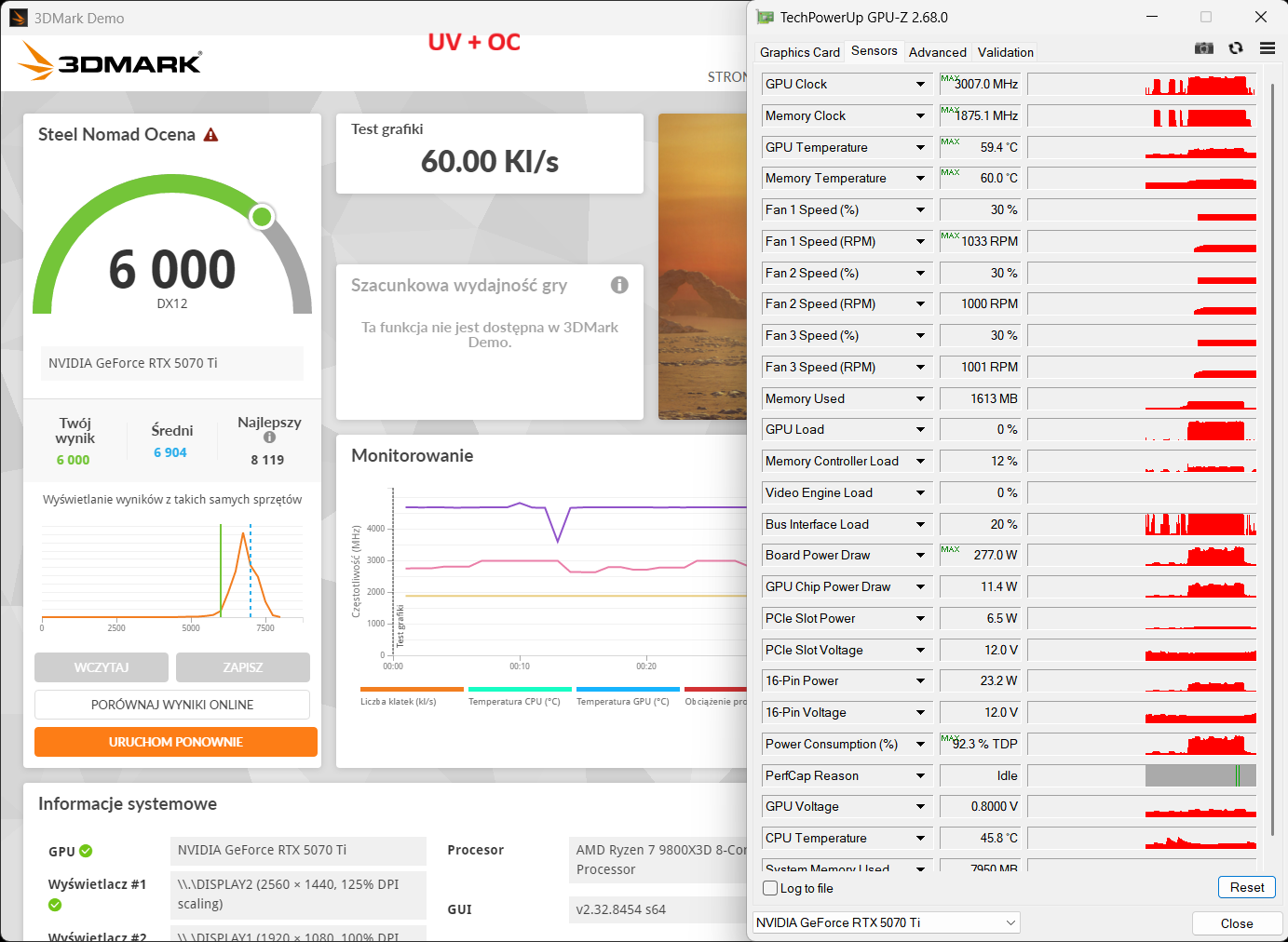Click the best score 8 119
This screenshot has width=1288, height=942.
click(x=267, y=460)
